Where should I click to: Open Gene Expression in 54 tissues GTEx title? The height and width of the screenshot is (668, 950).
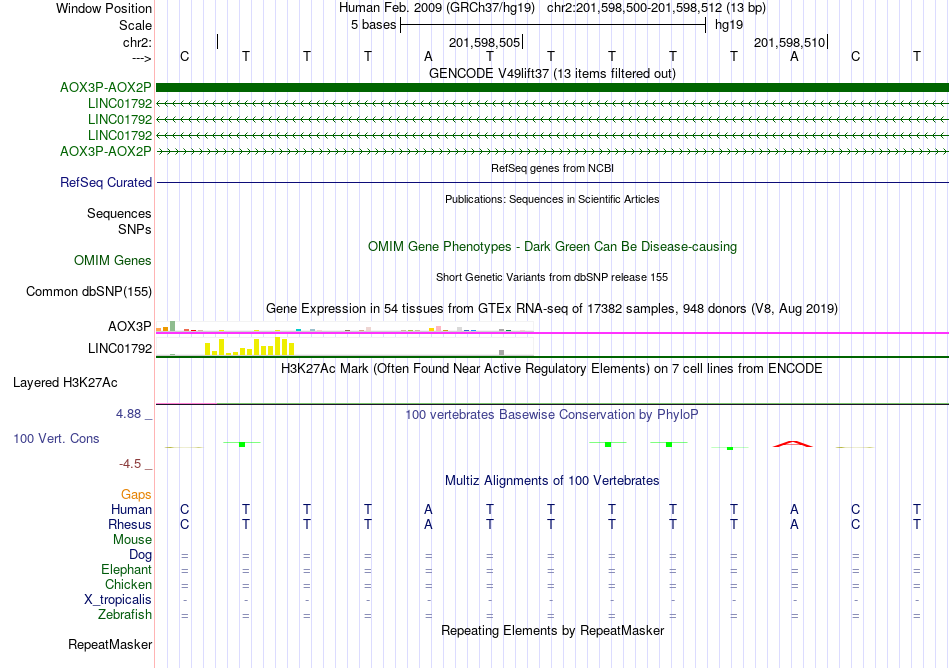552,308
